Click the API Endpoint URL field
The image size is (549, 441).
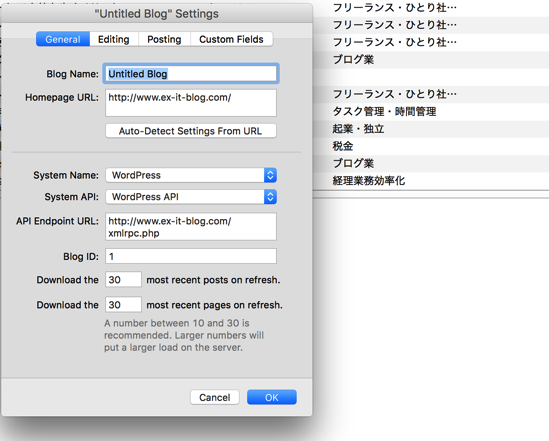click(x=191, y=226)
